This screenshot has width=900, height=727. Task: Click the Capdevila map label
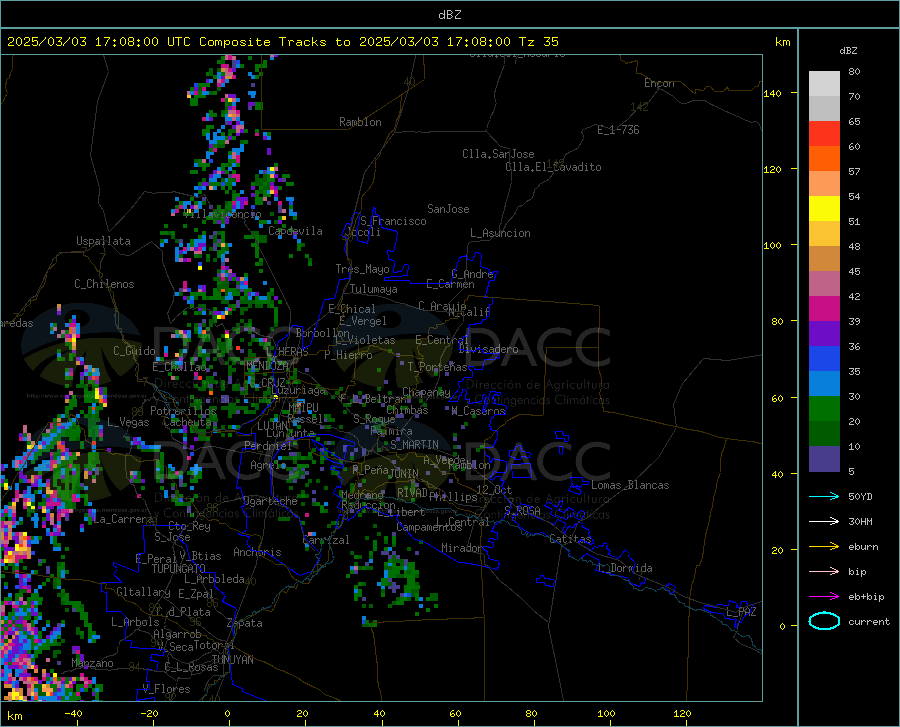tap(295, 231)
